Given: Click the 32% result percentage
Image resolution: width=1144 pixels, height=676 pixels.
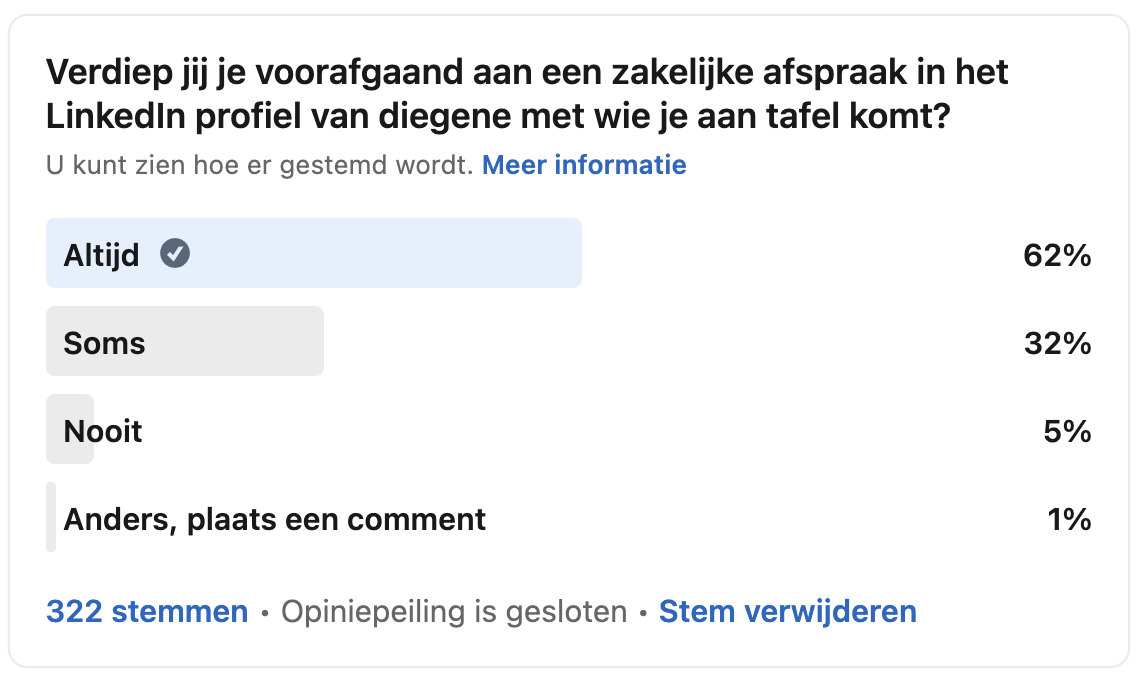Looking at the screenshot, I should (x=1057, y=343).
